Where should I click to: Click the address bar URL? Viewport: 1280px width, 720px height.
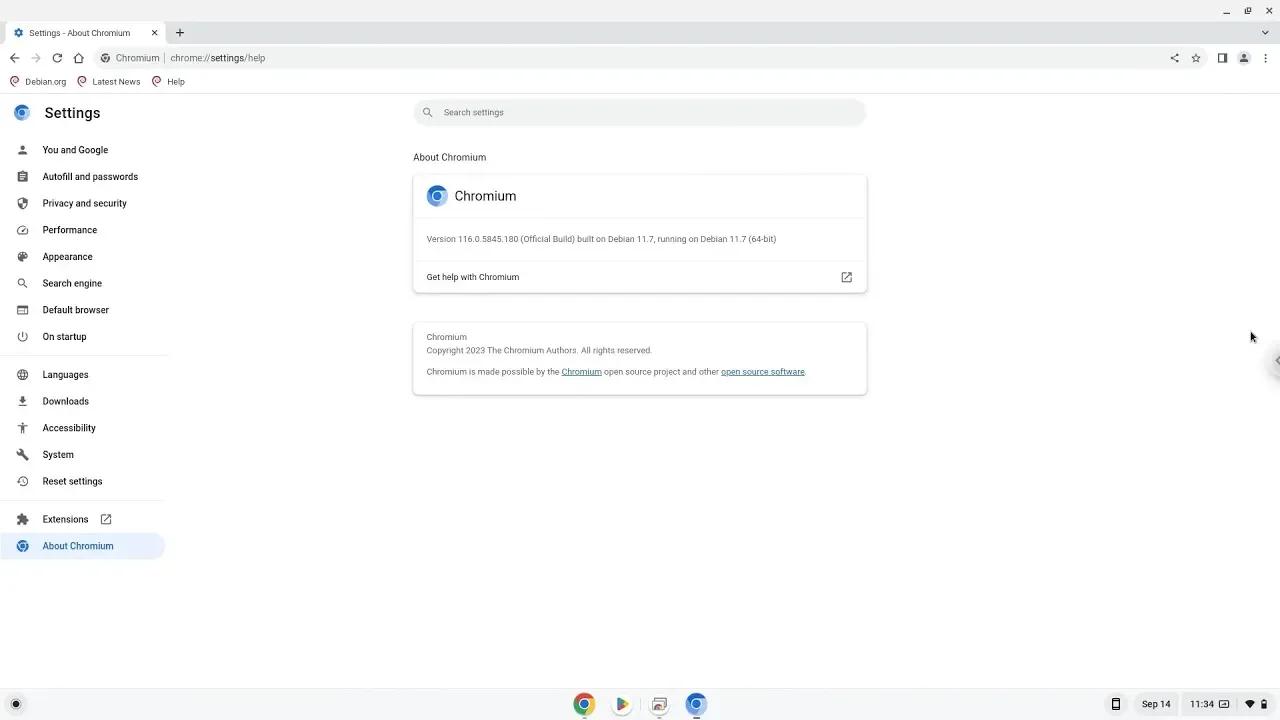[218, 58]
